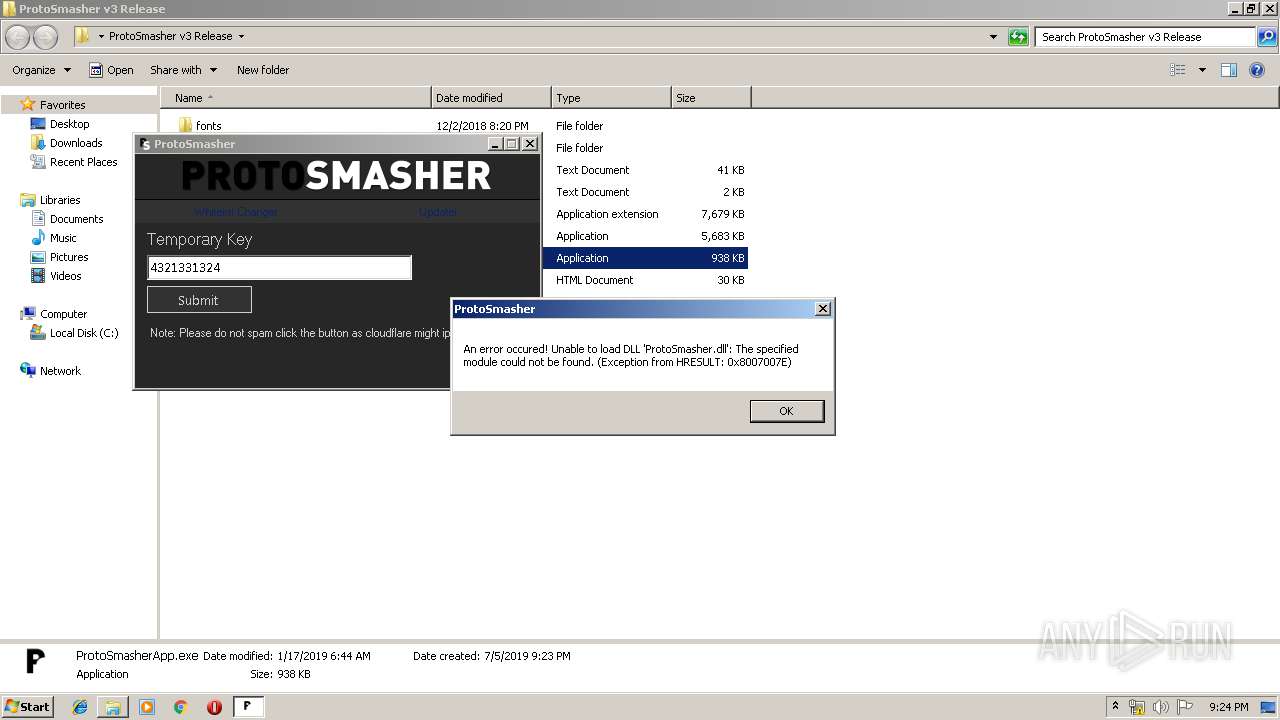Viewport: 1280px width, 720px height.
Task: Open the Videos library
Action: pyautogui.click(x=66, y=276)
